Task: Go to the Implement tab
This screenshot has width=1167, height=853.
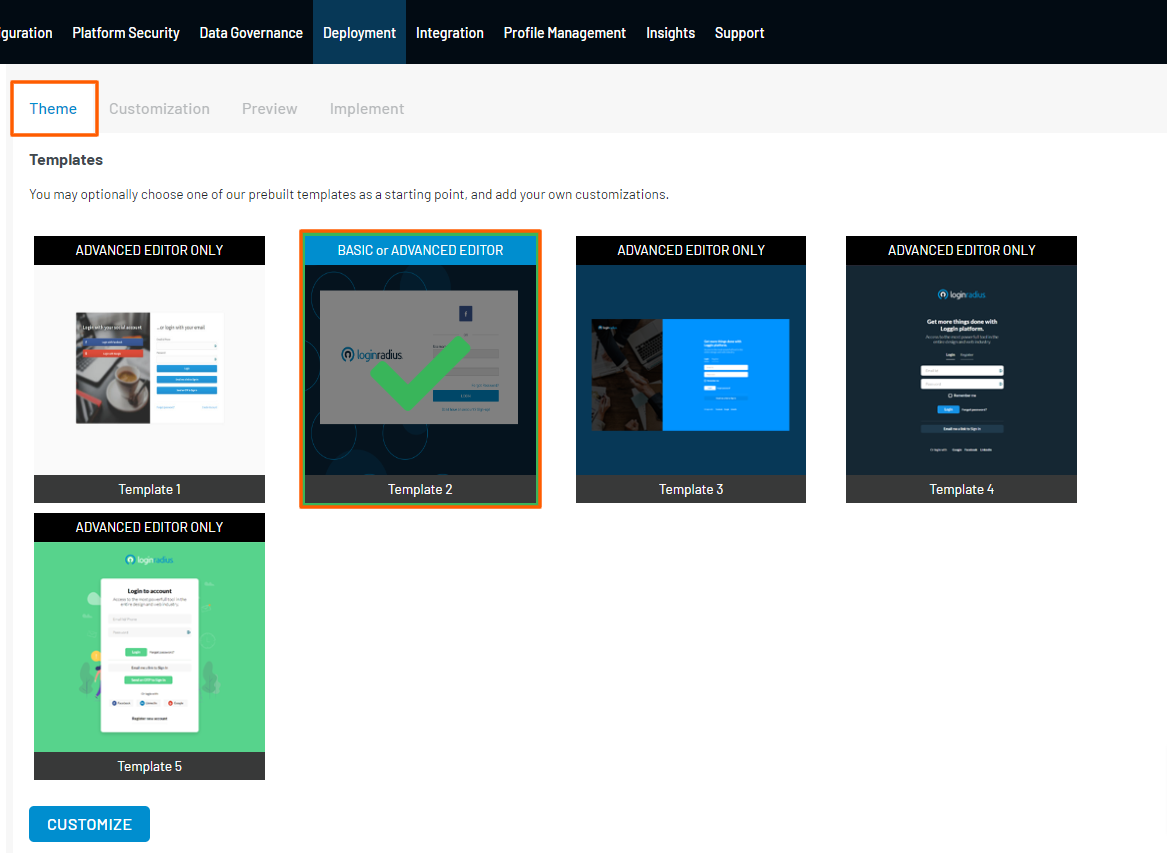Action: pyautogui.click(x=367, y=109)
